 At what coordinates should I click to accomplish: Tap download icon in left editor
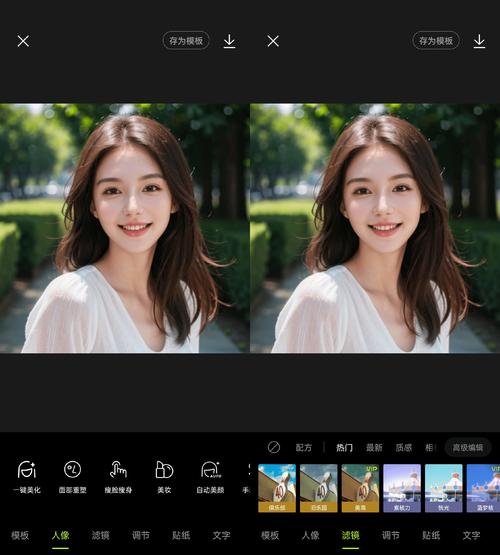(229, 41)
